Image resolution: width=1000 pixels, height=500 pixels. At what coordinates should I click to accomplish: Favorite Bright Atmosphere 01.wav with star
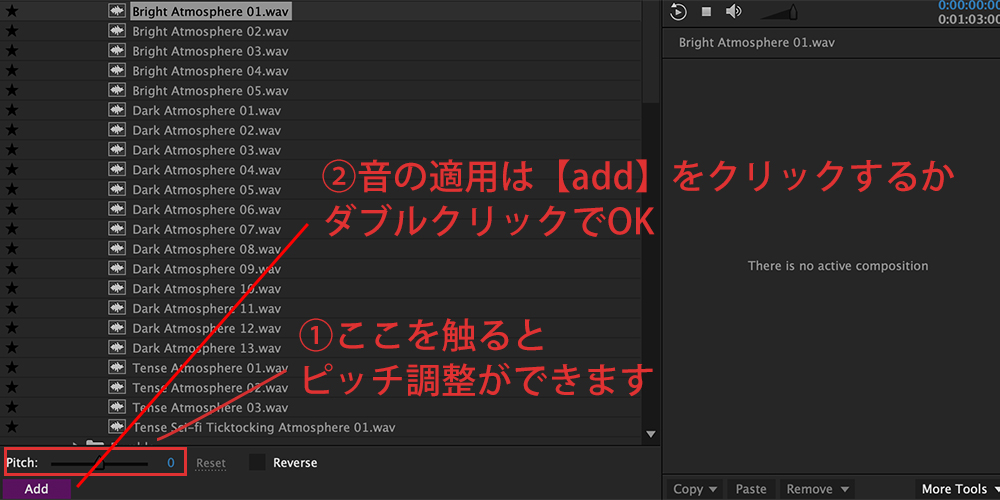11,11
